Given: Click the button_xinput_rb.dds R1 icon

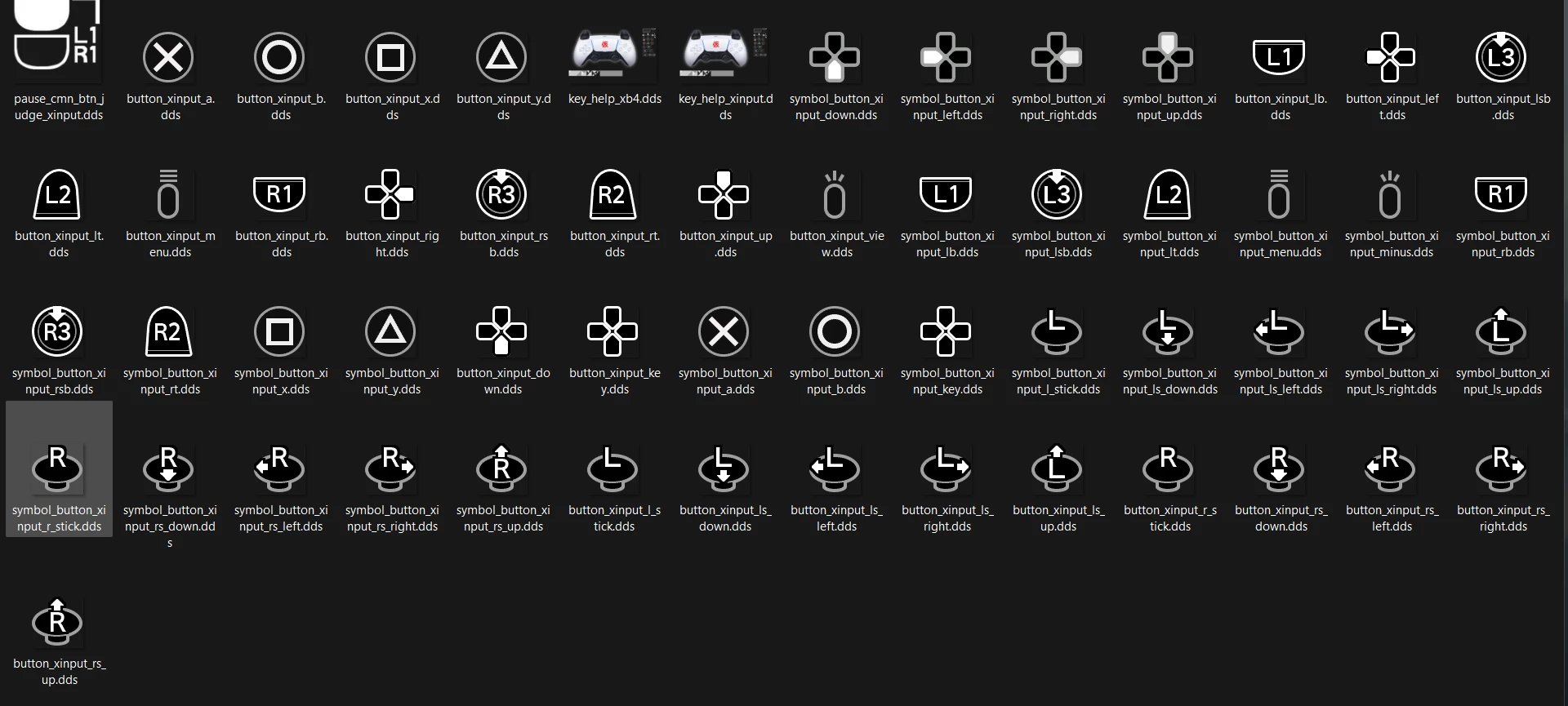Looking at the screenshot, I should [x=279, y=194].
